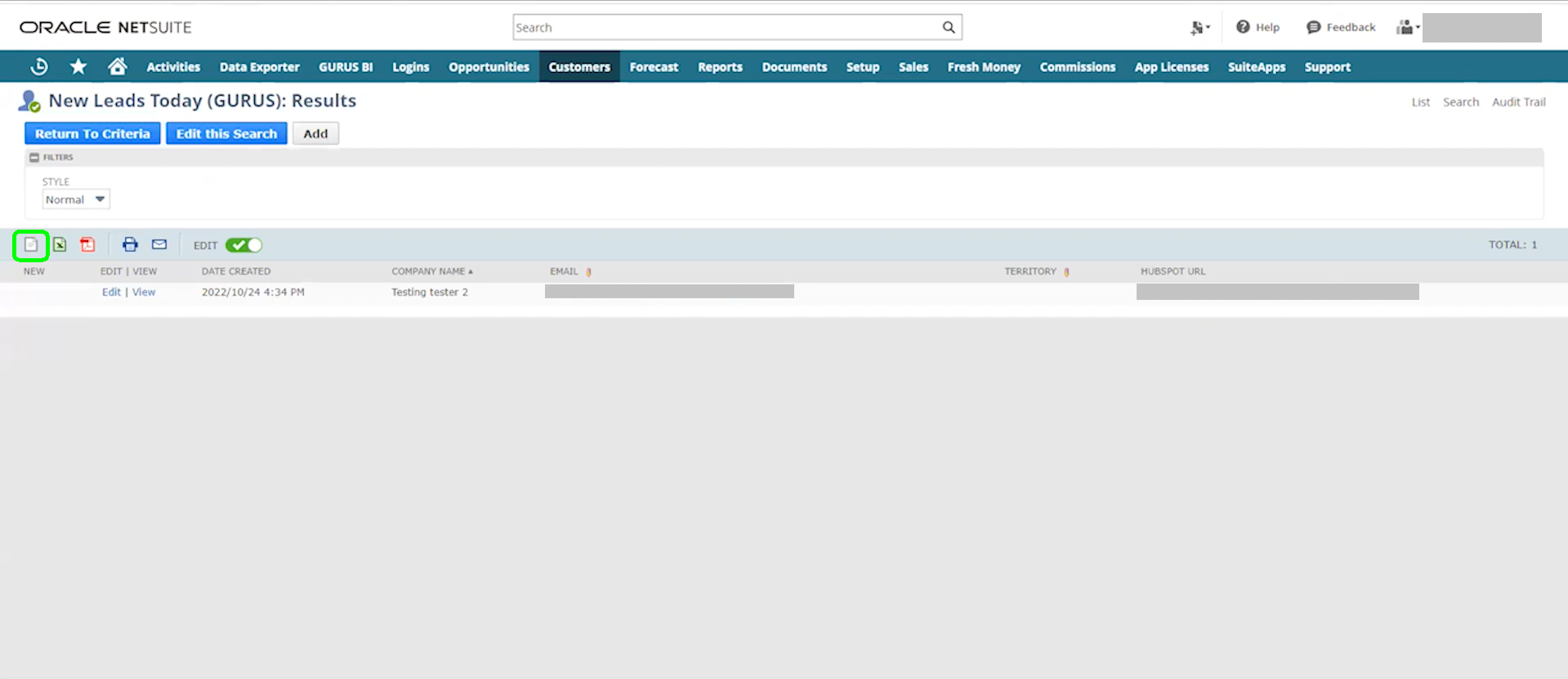
Task: Open the List link at top right
Action: [x=1421, y=102]
